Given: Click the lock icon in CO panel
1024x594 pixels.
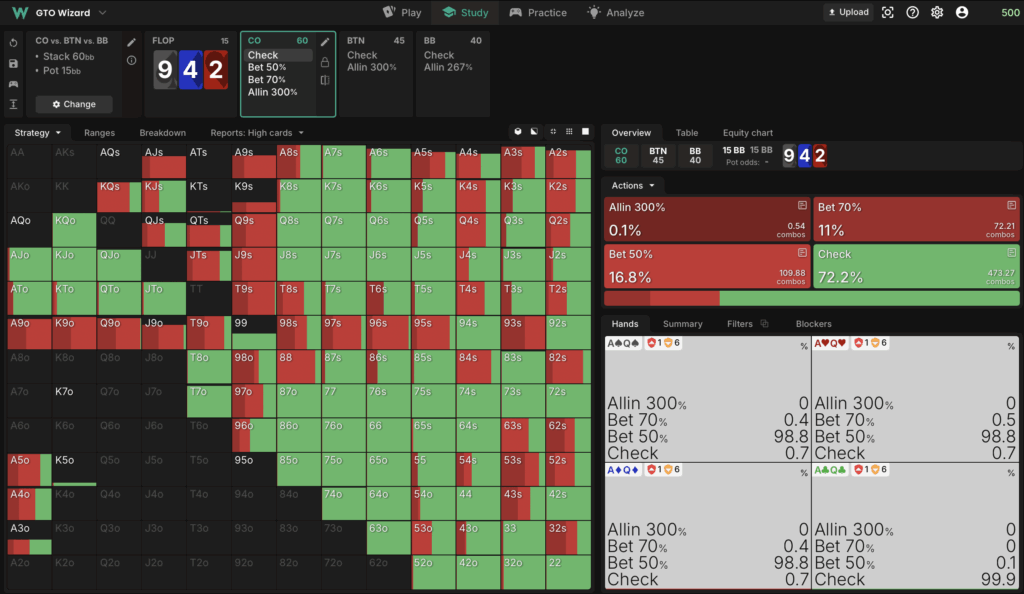Looking at the screenshot, I should (325, 61).
